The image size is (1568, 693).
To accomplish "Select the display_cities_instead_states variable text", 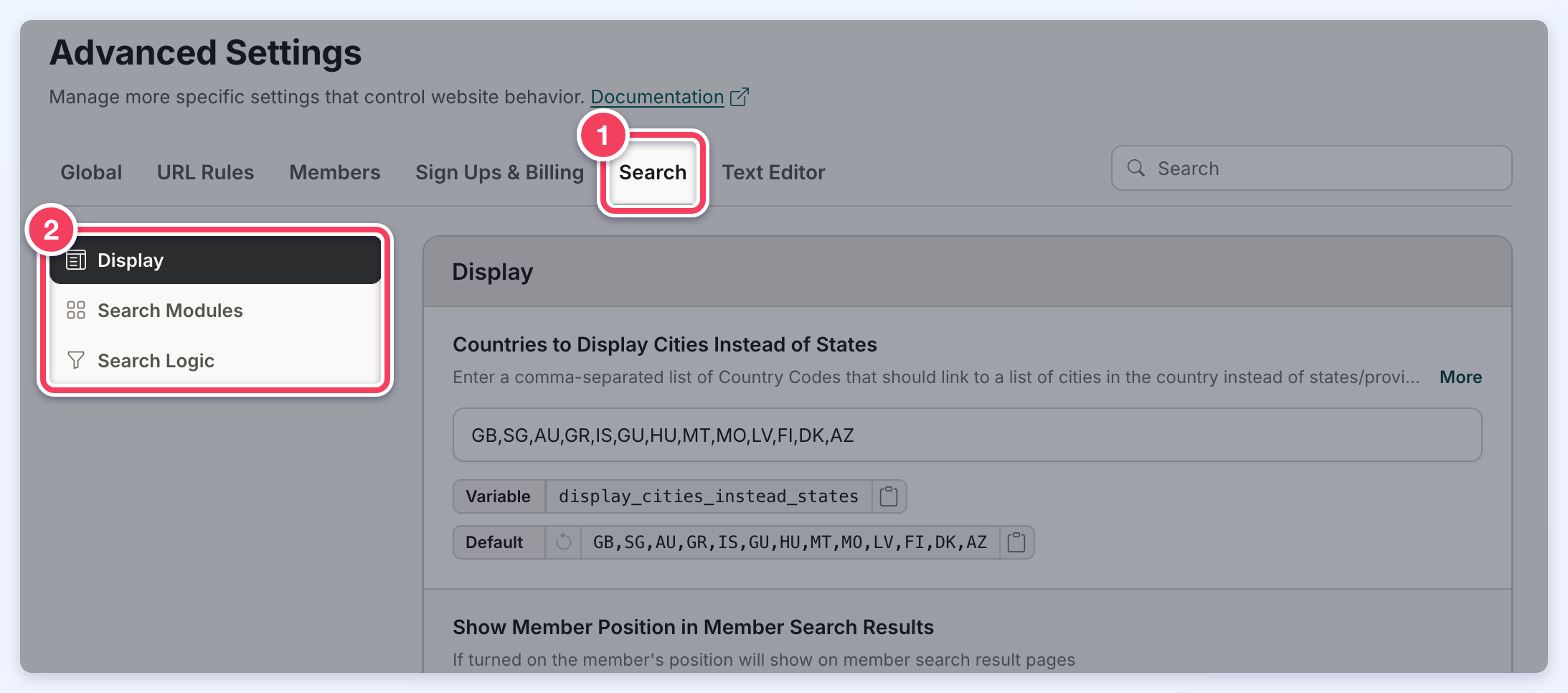I will (709, 496).
